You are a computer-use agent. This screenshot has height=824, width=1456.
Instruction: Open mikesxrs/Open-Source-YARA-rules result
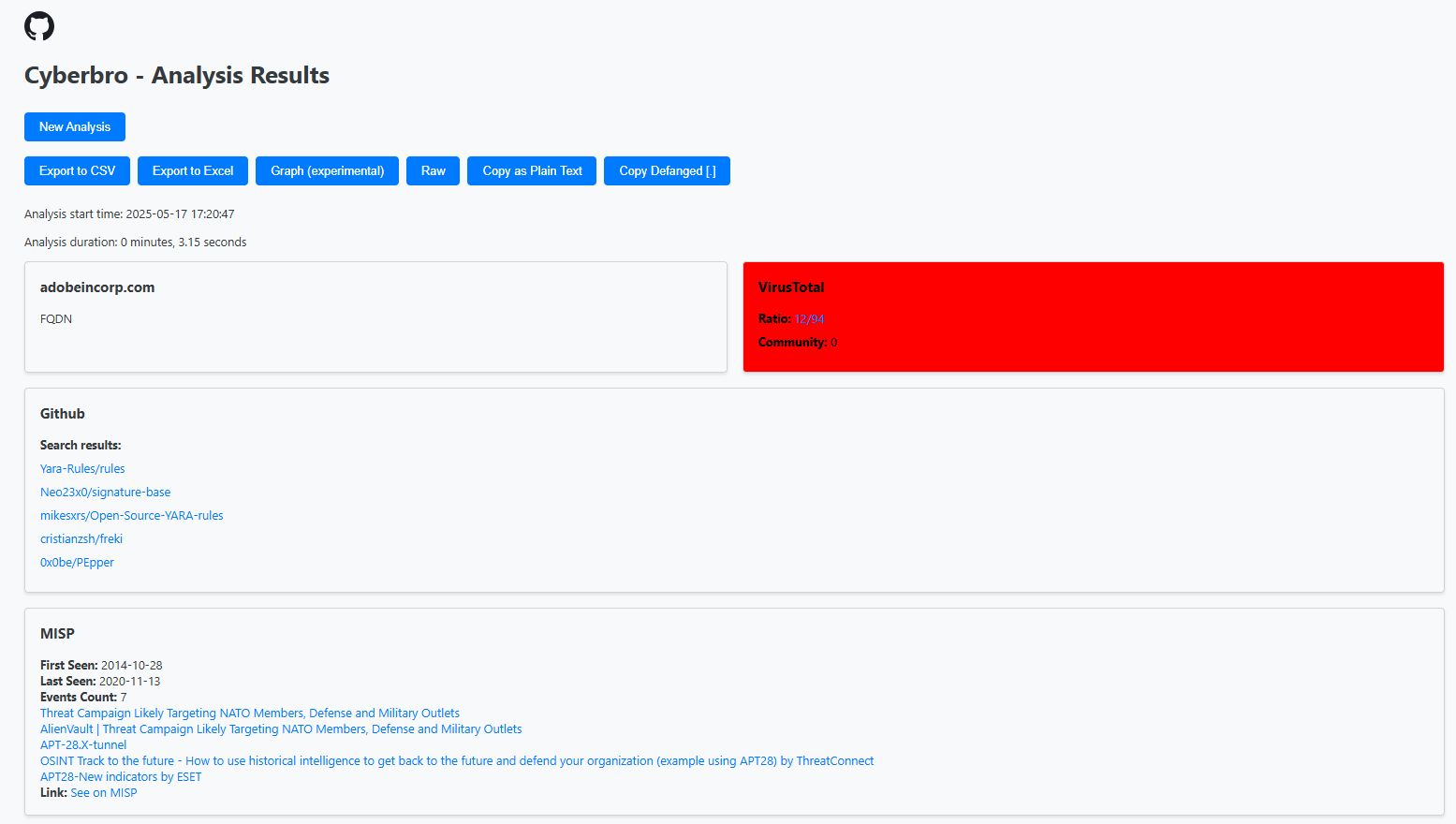click(x=132, y=516)
